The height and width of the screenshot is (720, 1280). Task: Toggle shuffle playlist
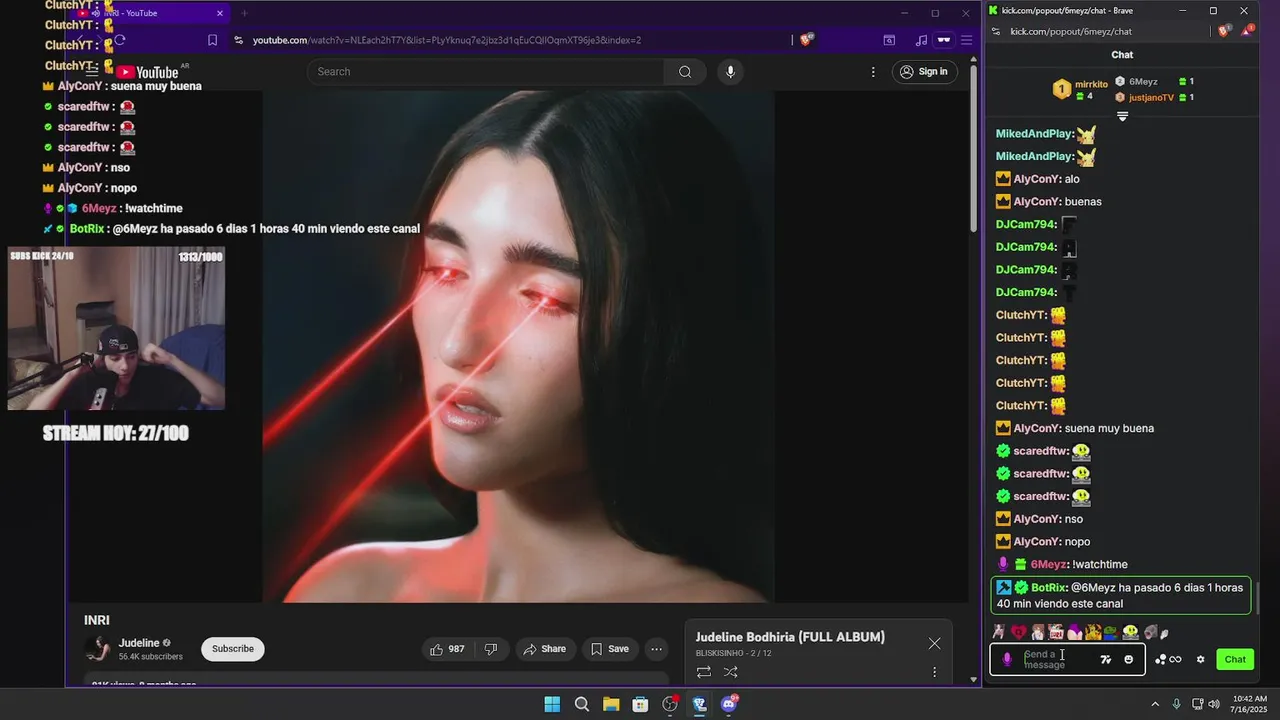pos(731,672)
